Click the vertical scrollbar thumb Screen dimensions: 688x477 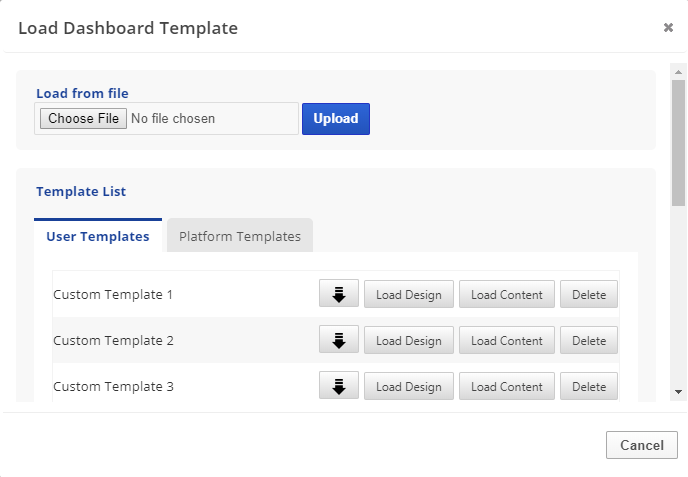[678, 140]
